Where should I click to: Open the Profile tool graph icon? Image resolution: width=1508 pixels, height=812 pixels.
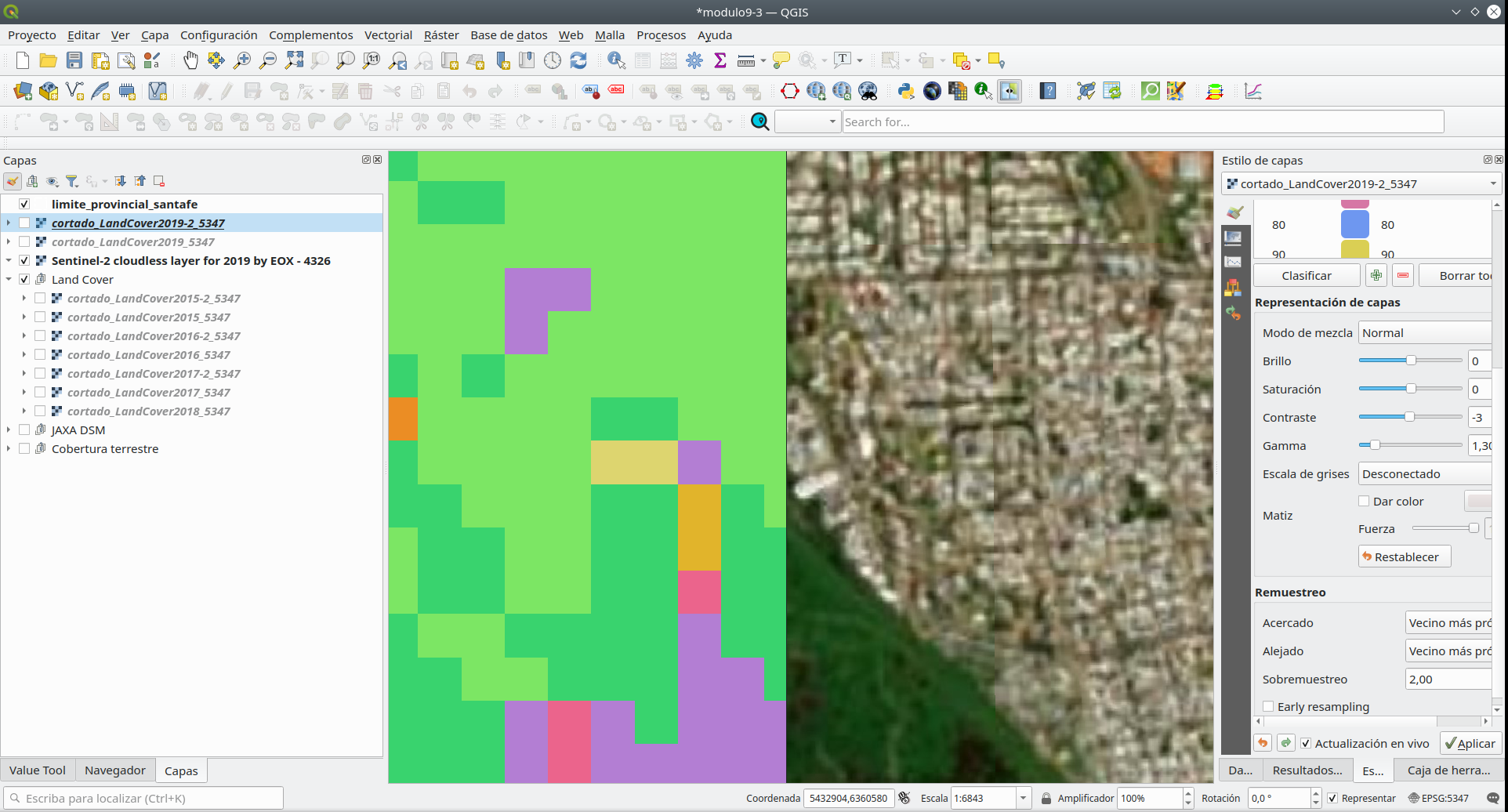pyautogui.click(x=1253, y=91)
